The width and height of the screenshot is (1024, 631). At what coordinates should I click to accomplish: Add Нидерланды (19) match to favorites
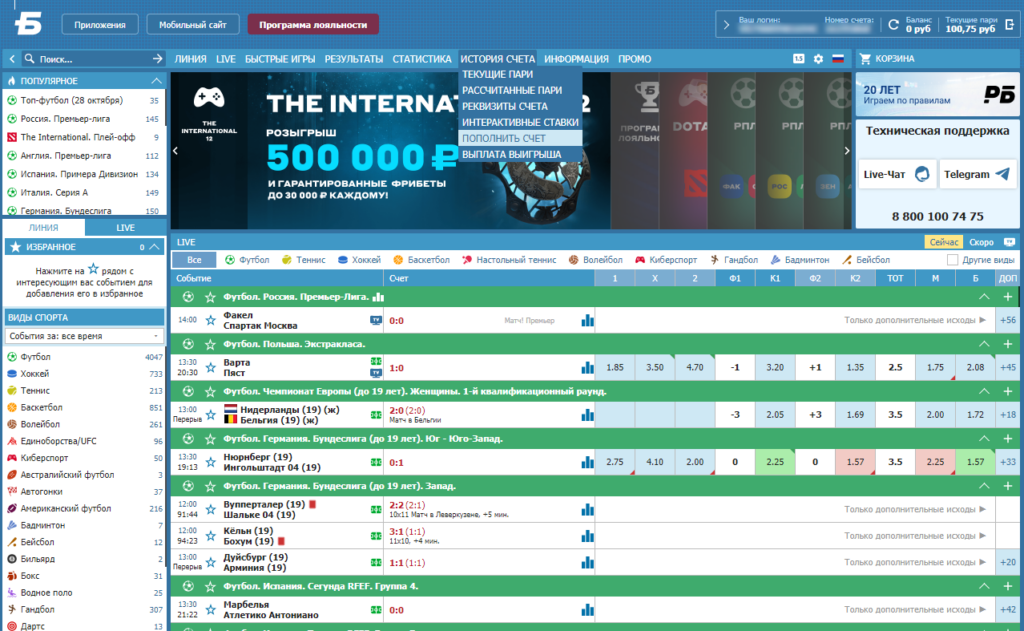click(x=210, y=415)
